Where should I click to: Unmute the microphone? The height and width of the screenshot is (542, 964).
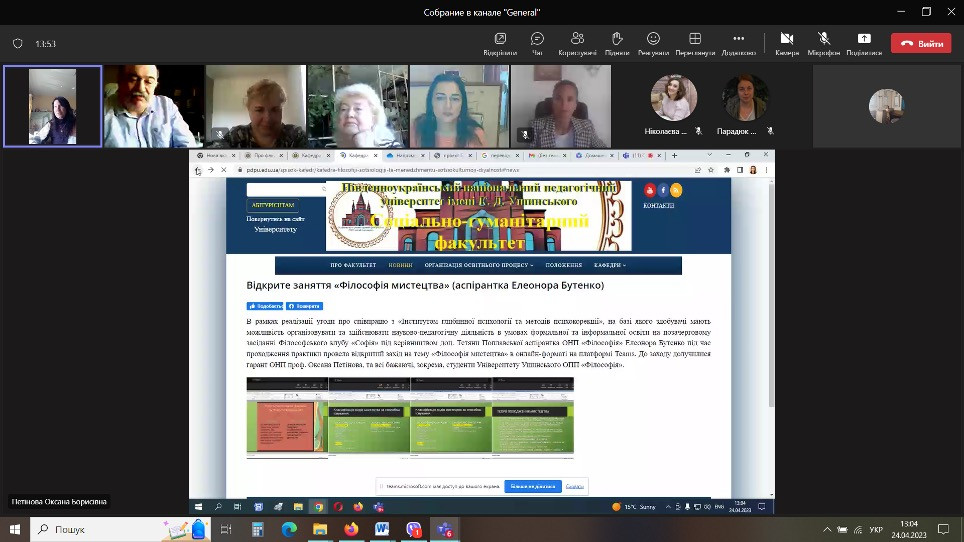click(x=824, y=43)
